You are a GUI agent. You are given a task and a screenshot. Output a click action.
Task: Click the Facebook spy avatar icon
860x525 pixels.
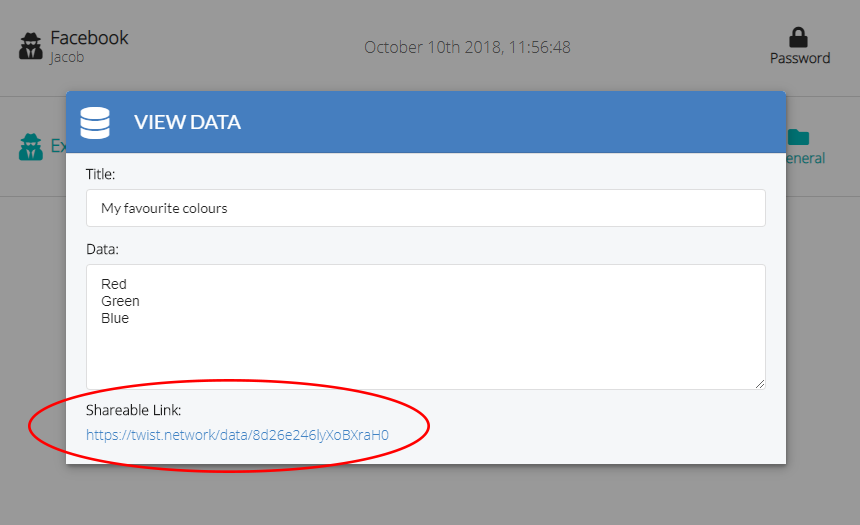pos(31,46)
